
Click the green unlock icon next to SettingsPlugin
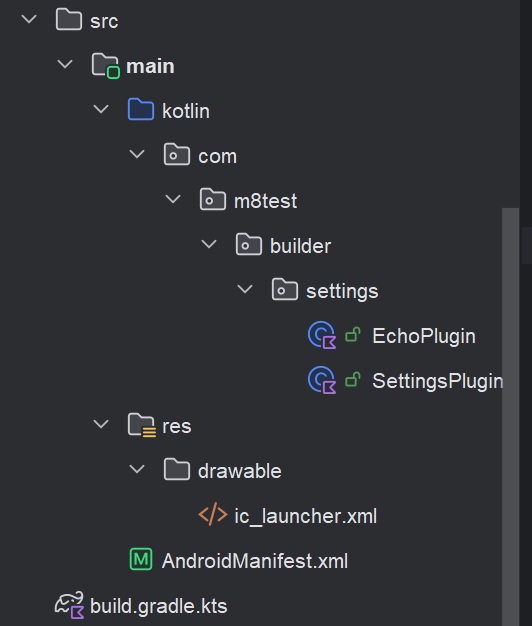point(353,380)
